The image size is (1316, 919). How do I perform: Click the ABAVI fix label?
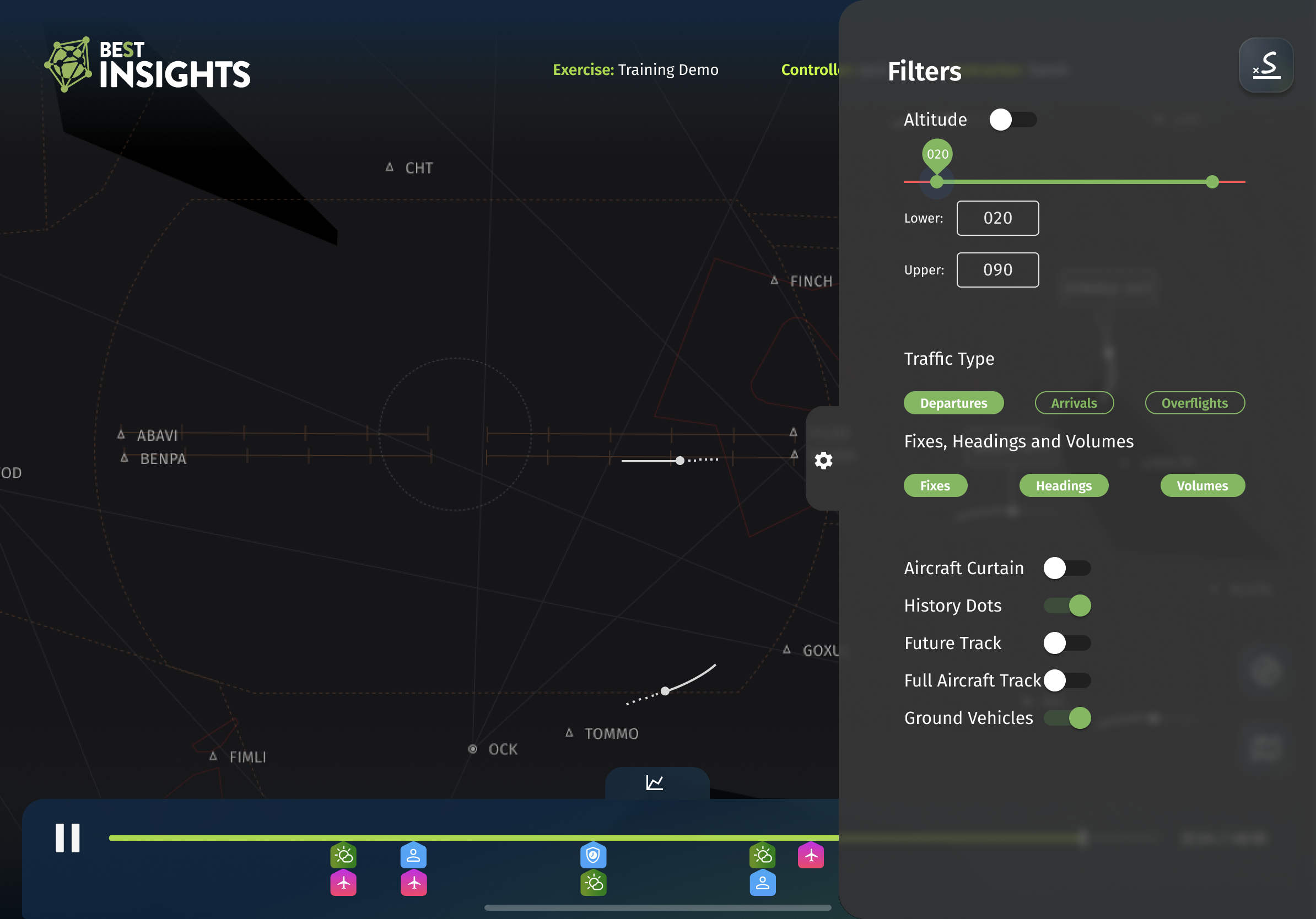157,435
